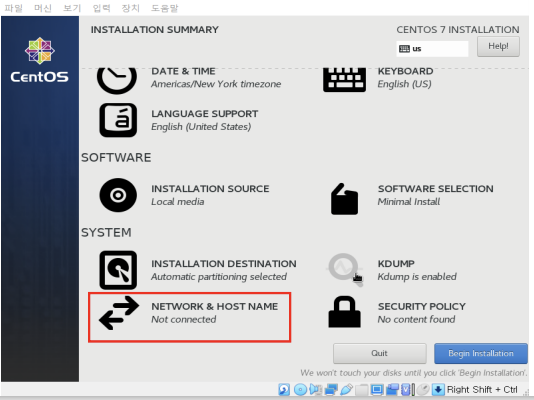Click VirtualBox network adapters status icon
Screen dimensions: 534x400
coord(331,389)
